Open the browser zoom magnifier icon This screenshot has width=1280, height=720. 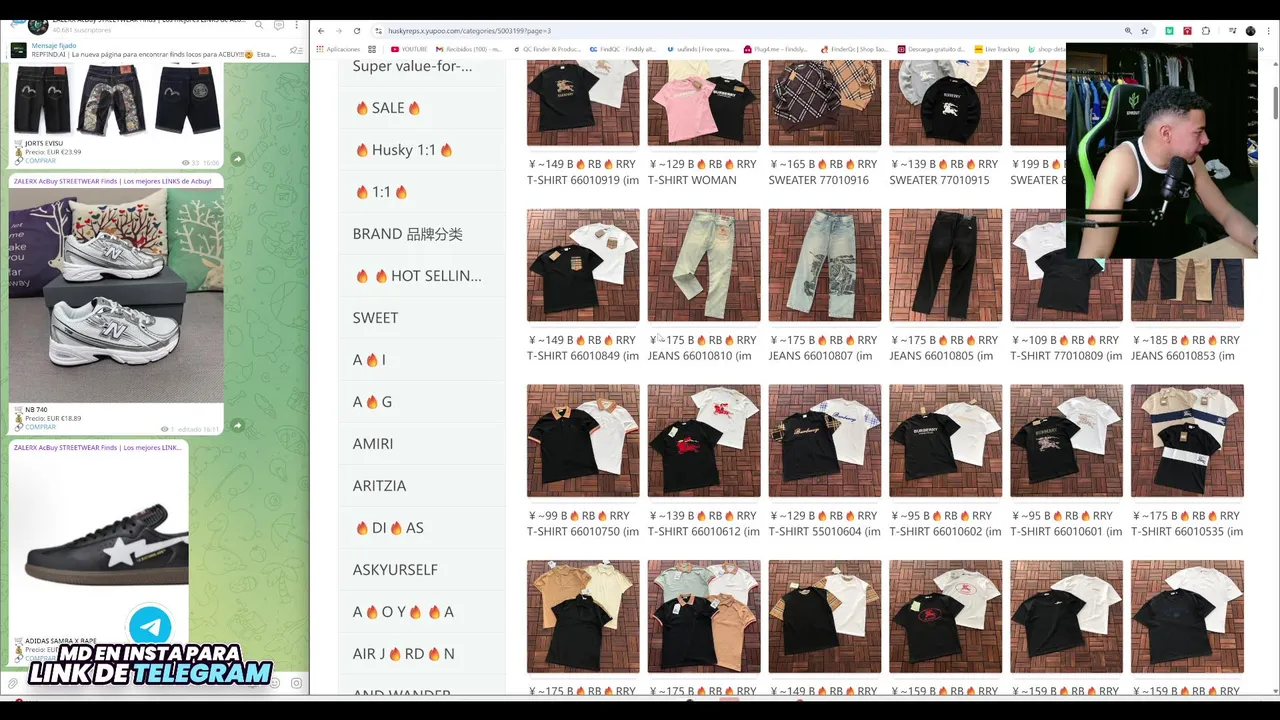click(x=1128, y=31)
